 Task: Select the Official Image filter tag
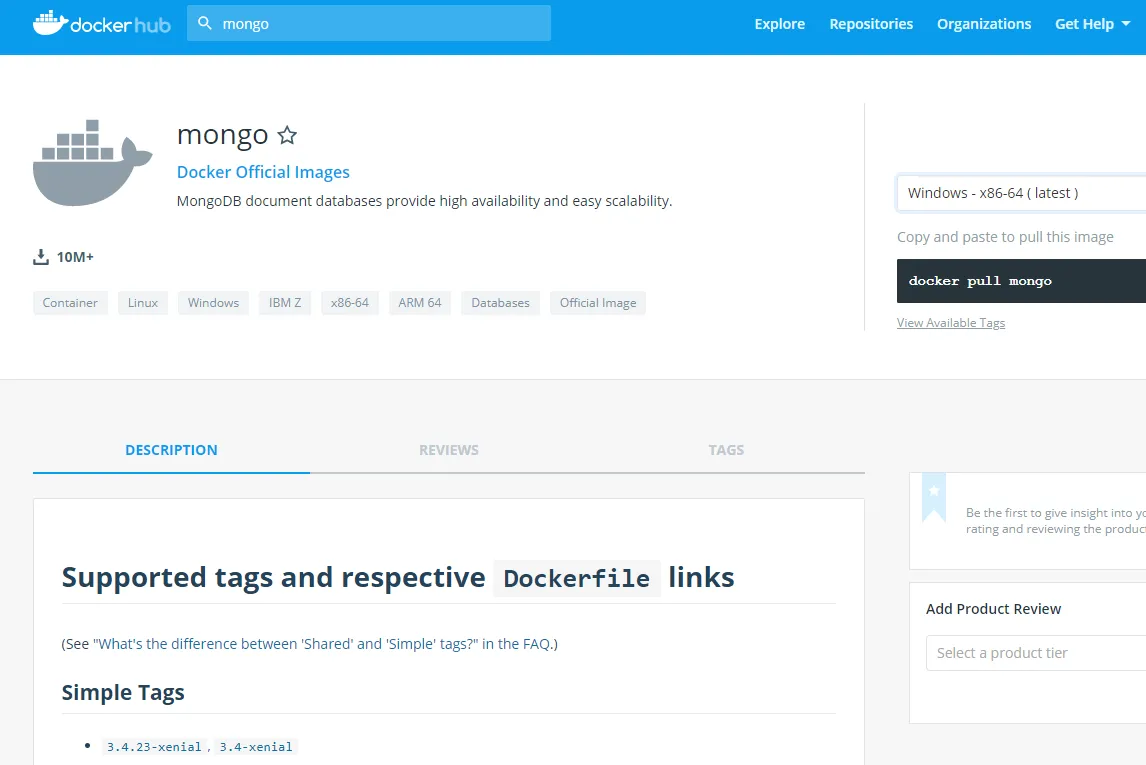coord(598,303)
